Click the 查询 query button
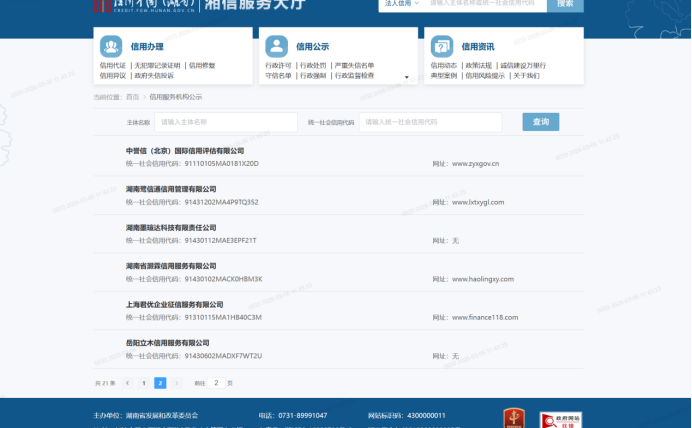Viewport: 692px width, 428px height. click(541, 122)
